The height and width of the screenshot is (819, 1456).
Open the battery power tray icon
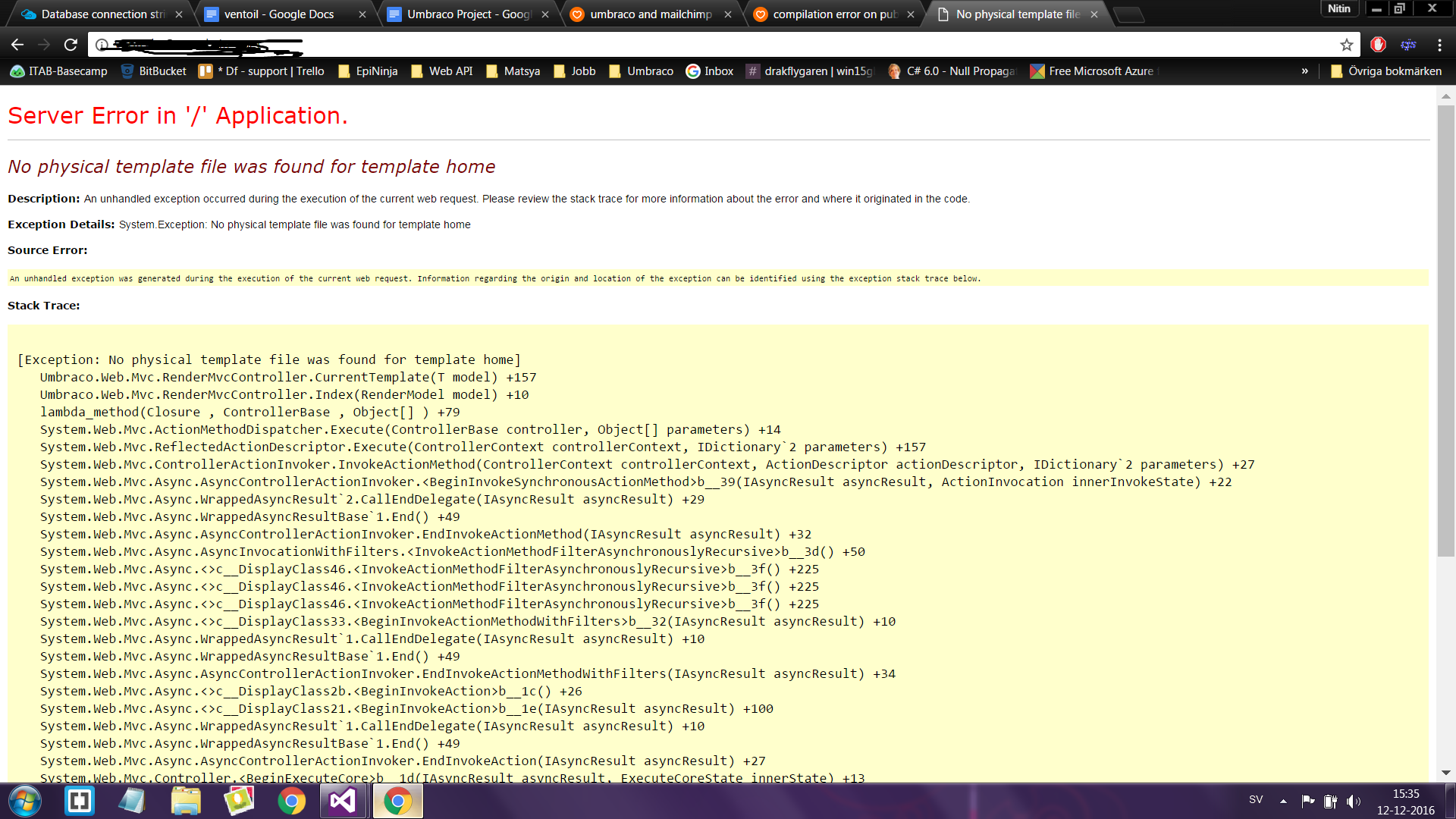(1330, 801)
